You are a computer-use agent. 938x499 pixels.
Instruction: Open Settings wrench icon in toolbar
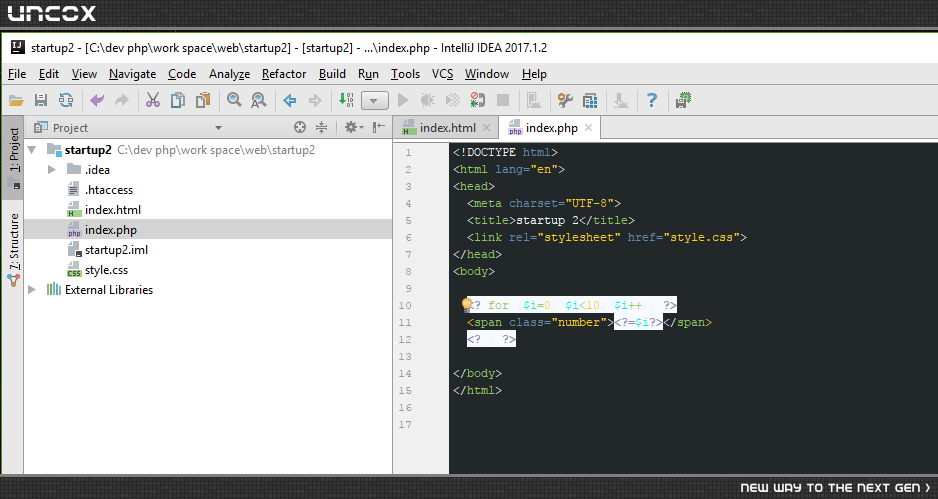tap(565, 101)
